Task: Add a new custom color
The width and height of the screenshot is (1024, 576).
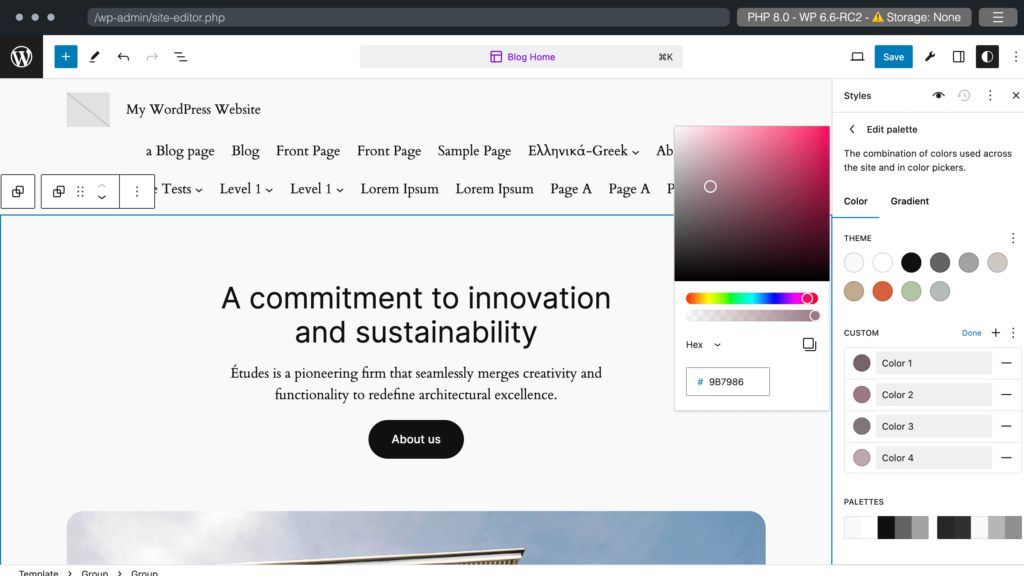Action: point(995,332)
